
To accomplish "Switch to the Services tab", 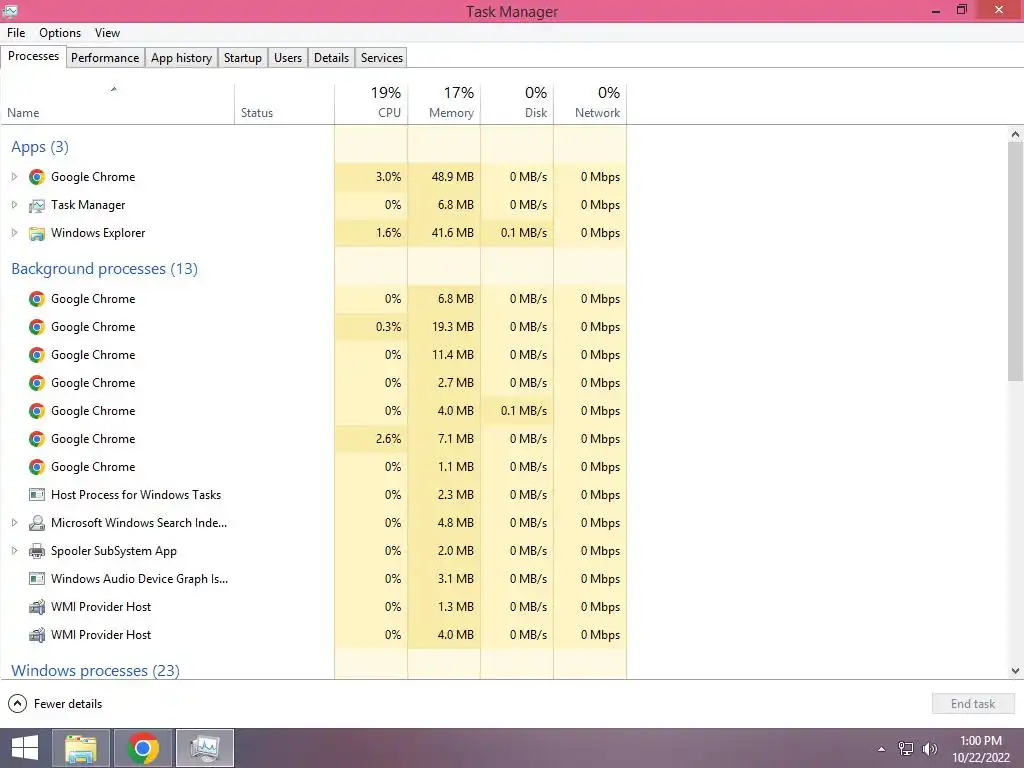I will 382,57.
